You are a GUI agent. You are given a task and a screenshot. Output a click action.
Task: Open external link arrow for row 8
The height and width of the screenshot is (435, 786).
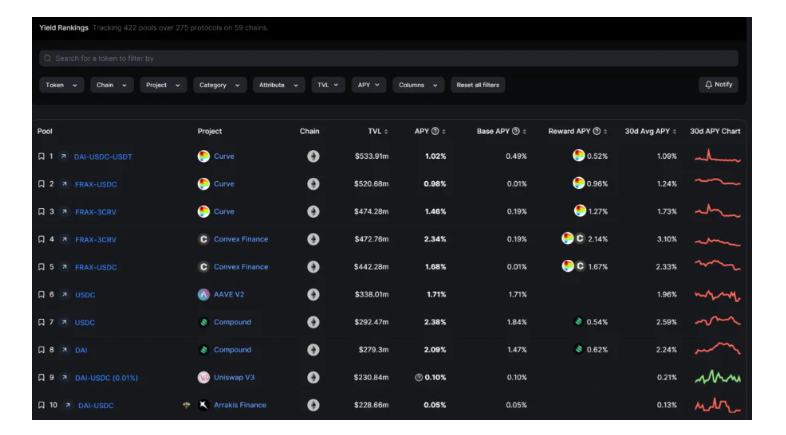64,349
